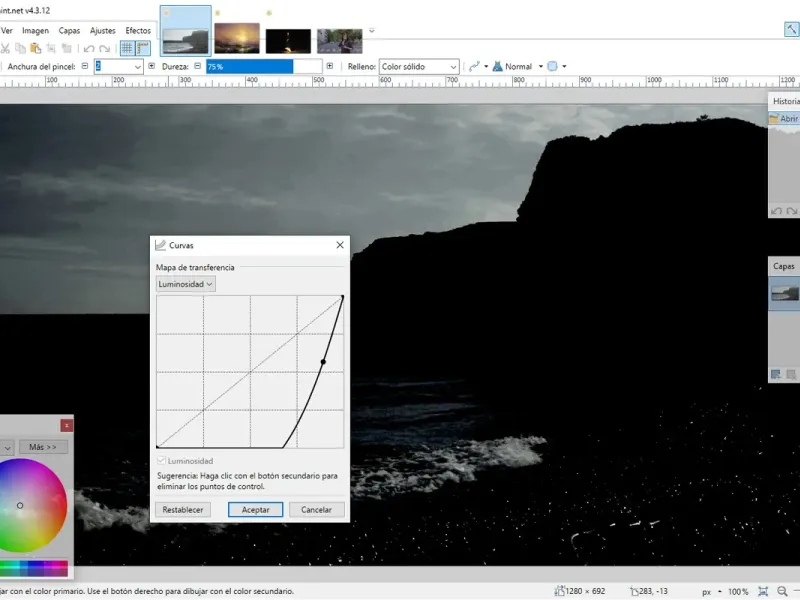Click the image size 1280 × 692 readout
The height and width of the screenshot is (600, 800).
tap(580, 591)
